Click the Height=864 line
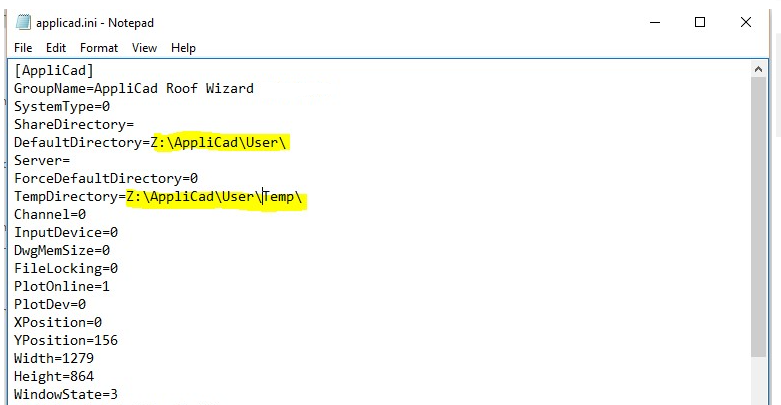 coord(54,376)
